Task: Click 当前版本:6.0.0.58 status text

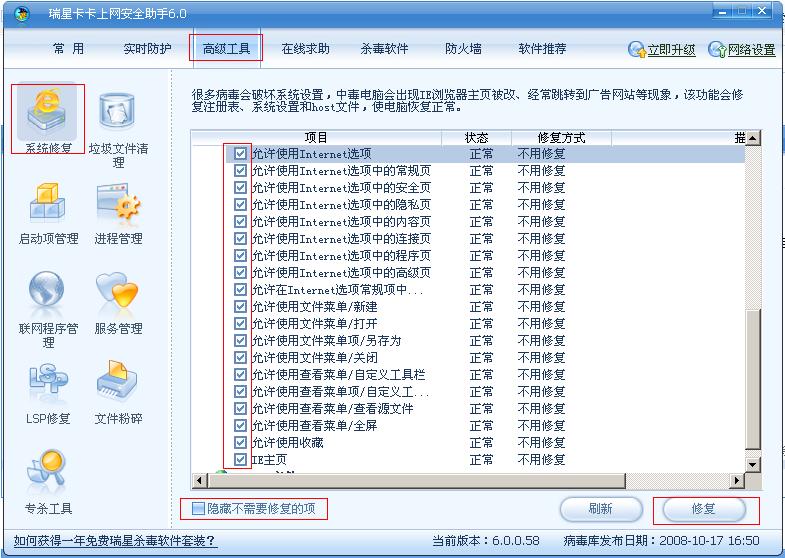Action: (x=486, y=541)
